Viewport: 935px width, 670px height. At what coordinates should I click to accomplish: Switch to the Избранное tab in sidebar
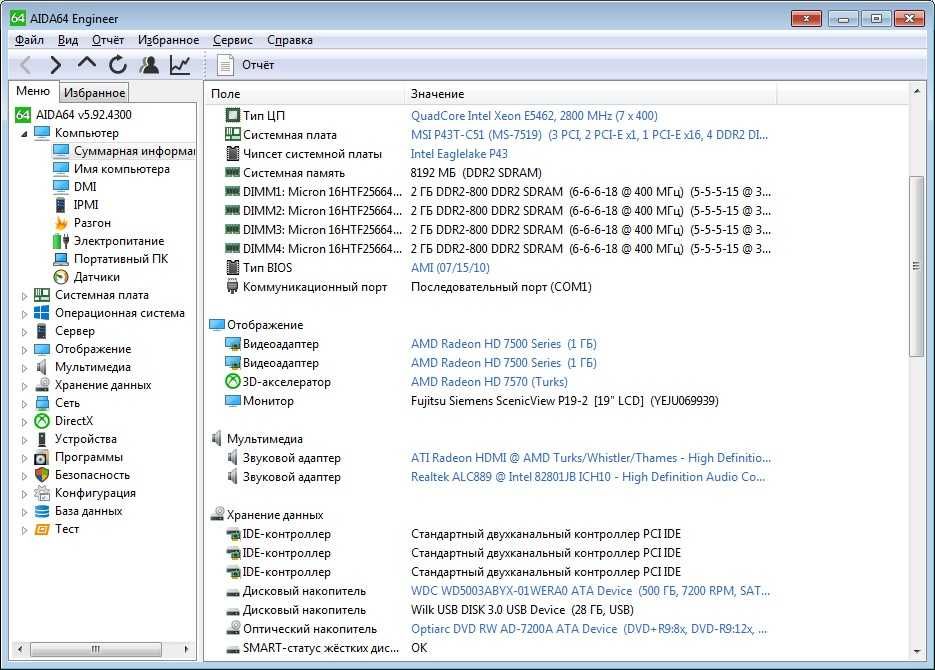94,92
